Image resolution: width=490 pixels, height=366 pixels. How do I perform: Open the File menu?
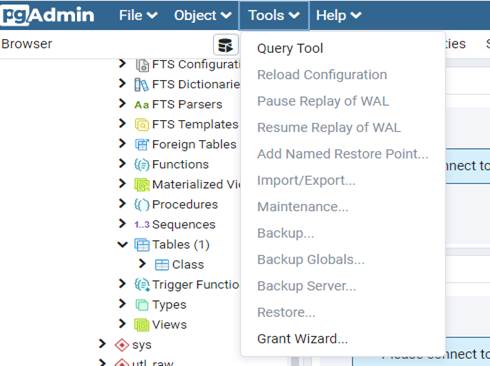point(138,15)
